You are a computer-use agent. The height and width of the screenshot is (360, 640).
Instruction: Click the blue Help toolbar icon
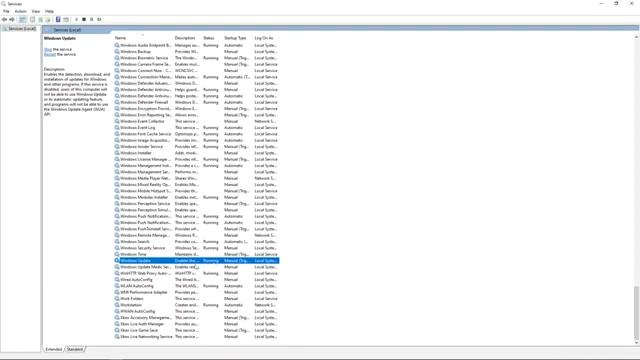point(58,20)
